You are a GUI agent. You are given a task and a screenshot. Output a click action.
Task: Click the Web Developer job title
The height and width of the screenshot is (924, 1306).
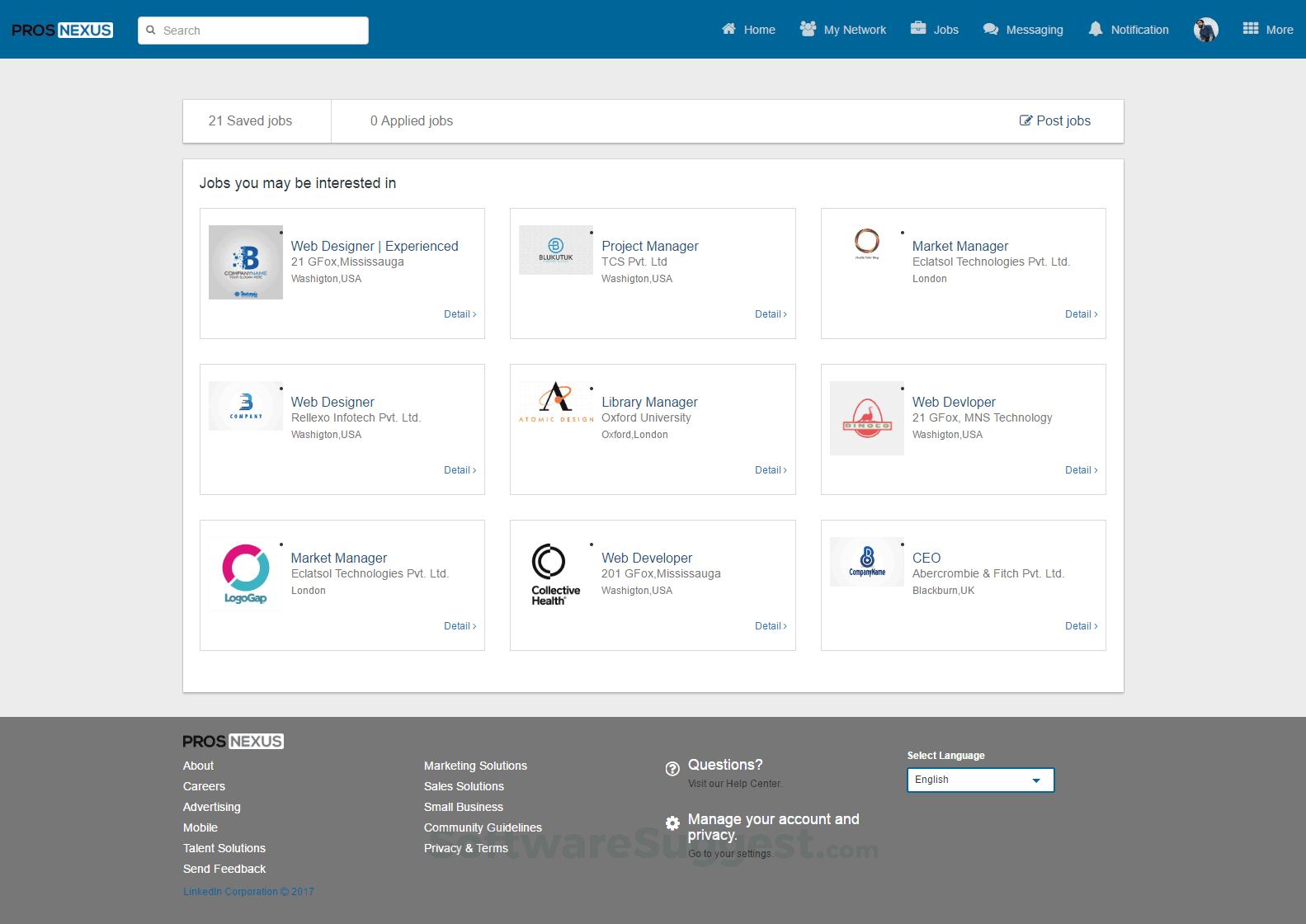coord(647,558)
